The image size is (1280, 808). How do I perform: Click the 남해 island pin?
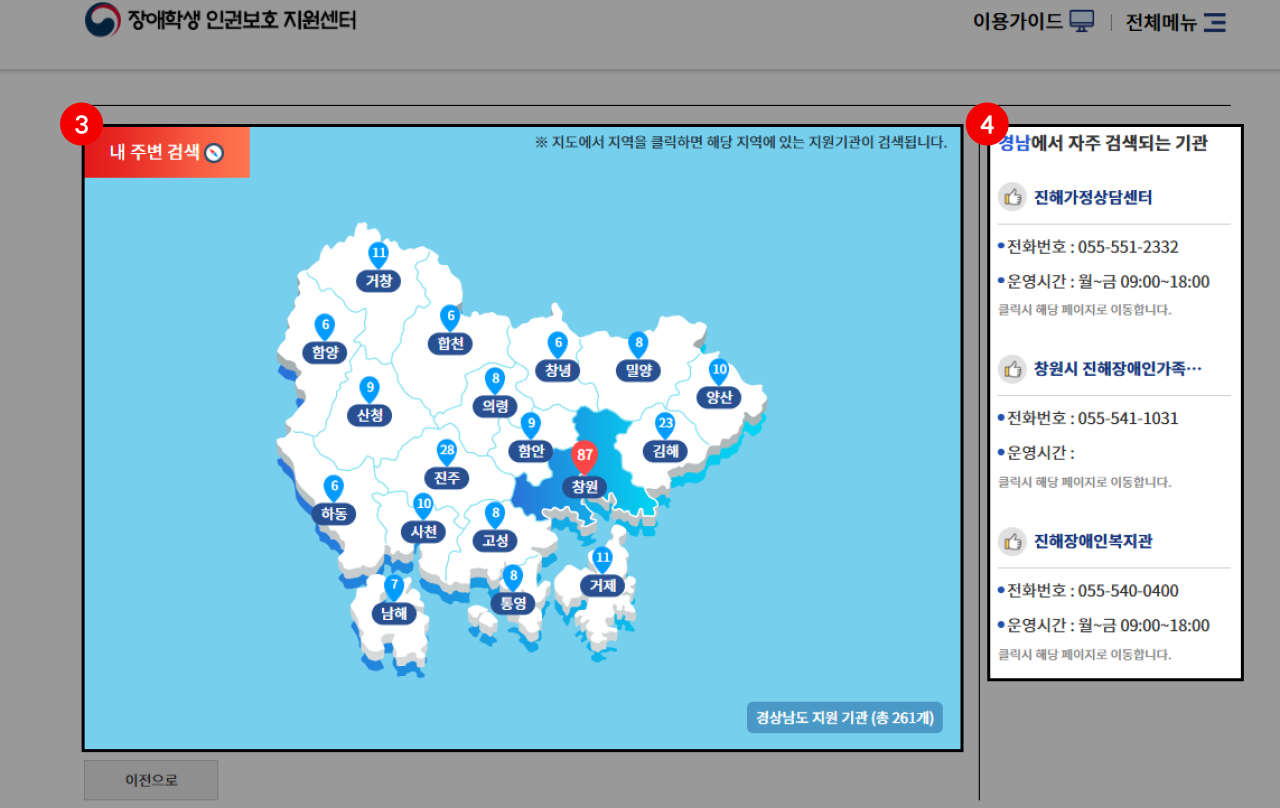tap(394, 602)
